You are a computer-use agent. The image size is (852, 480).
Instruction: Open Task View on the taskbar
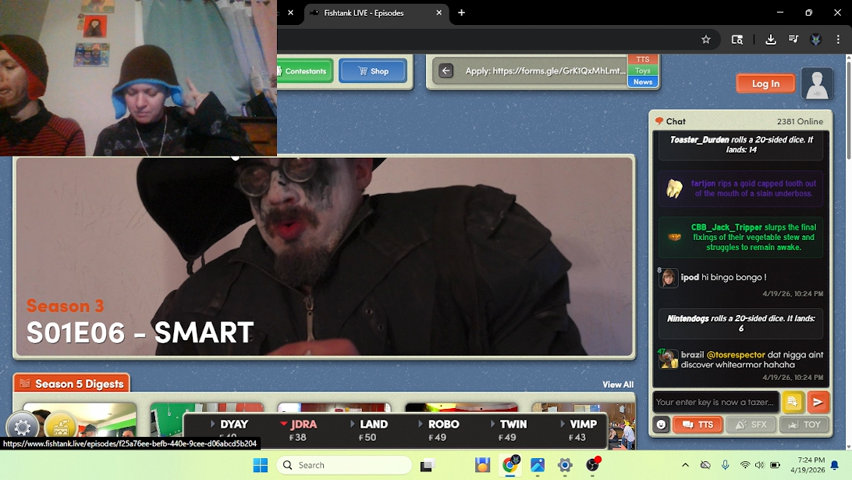tap(427, 465)
